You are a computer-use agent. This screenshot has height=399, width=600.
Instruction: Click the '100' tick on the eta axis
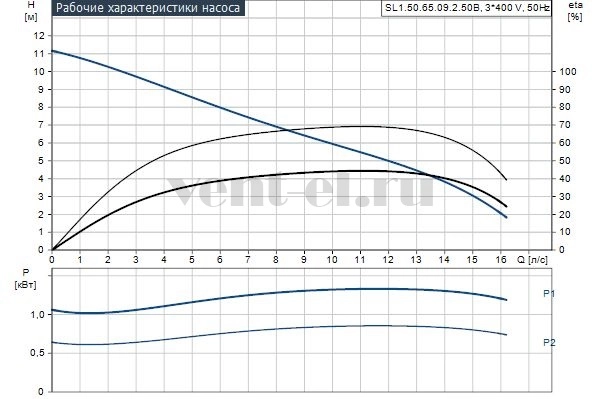(x=568, y=72)
